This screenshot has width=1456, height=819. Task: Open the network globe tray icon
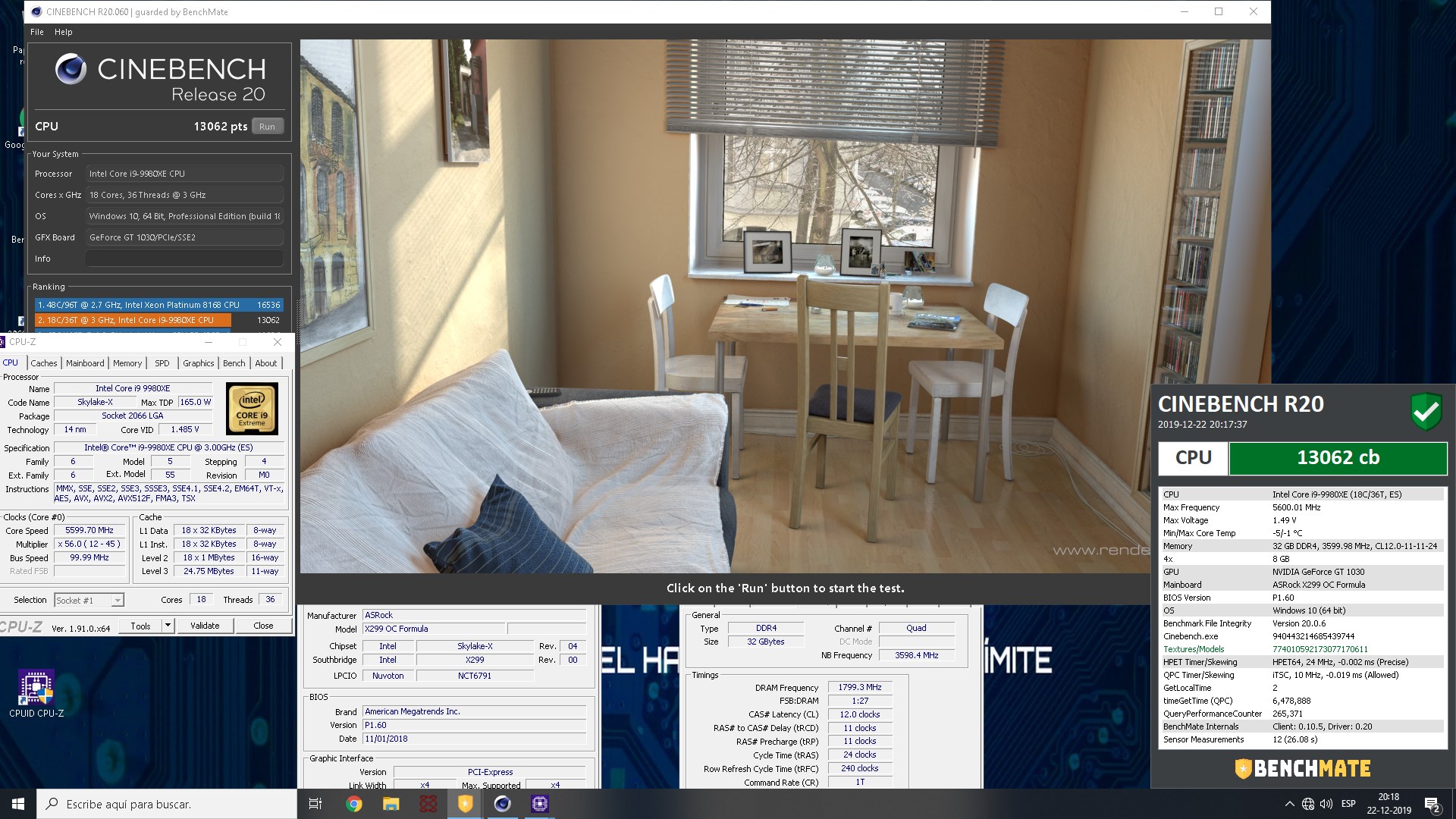[1308, 804]
